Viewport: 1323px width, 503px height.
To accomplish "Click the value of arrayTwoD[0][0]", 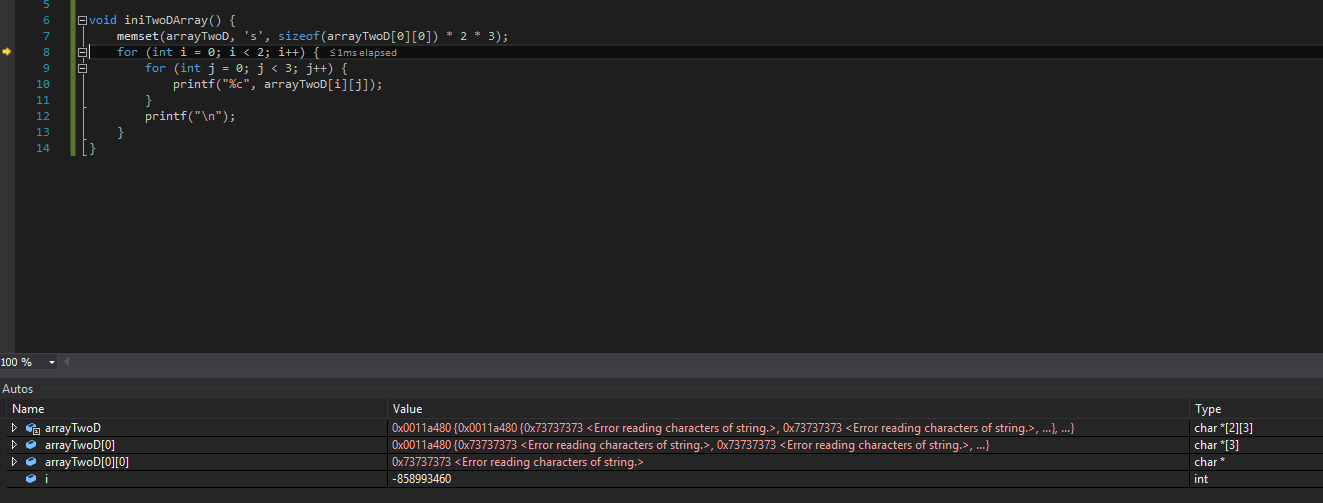I will click(517, 462).
